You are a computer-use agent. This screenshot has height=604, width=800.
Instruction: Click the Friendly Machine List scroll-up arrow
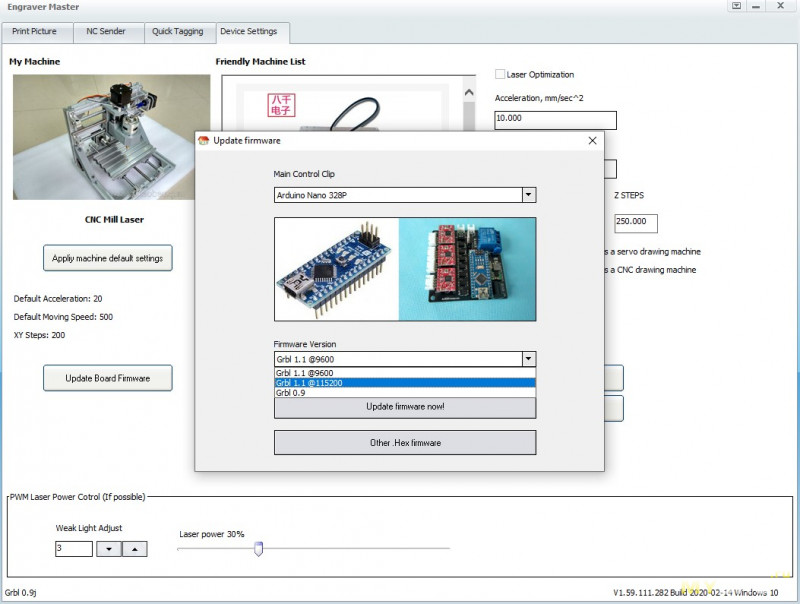pyautogui.click(x=469, y=93)
